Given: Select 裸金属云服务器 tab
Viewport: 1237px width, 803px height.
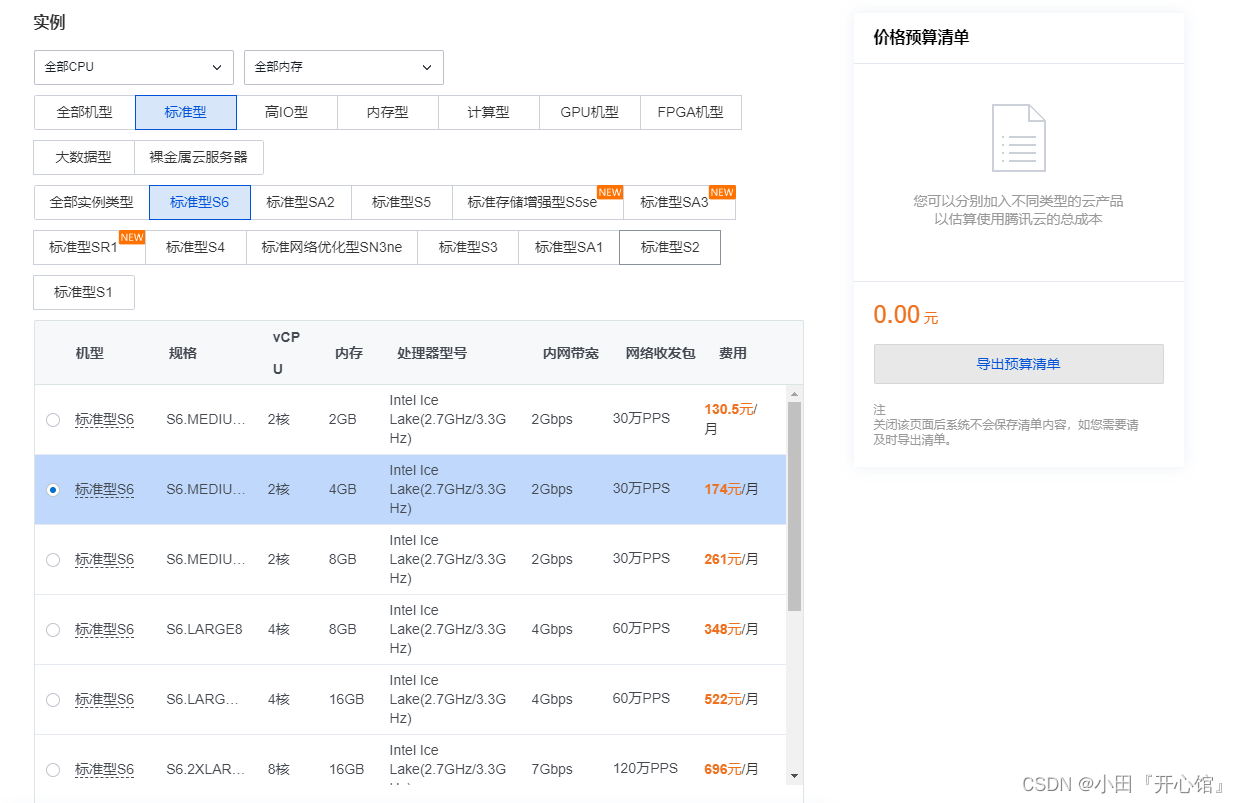Looking at the screenshot, I should 199,157.
